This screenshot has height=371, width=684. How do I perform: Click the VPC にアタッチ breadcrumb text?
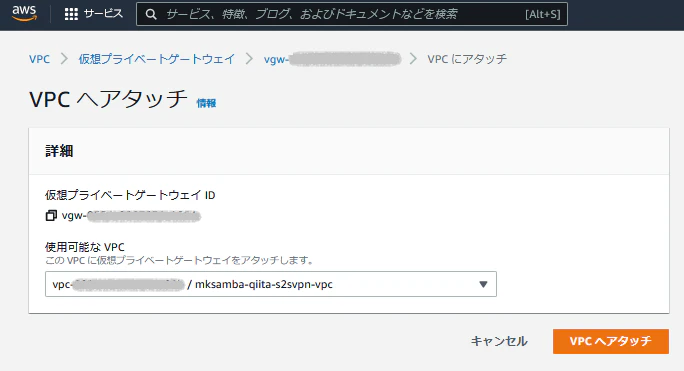(x=467, y=59)
